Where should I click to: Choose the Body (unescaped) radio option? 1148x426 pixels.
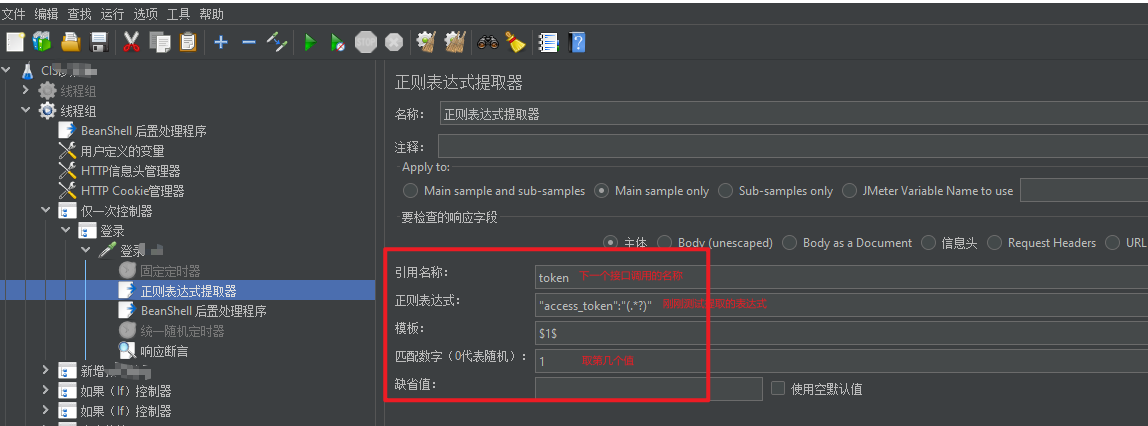pos(665,242)
